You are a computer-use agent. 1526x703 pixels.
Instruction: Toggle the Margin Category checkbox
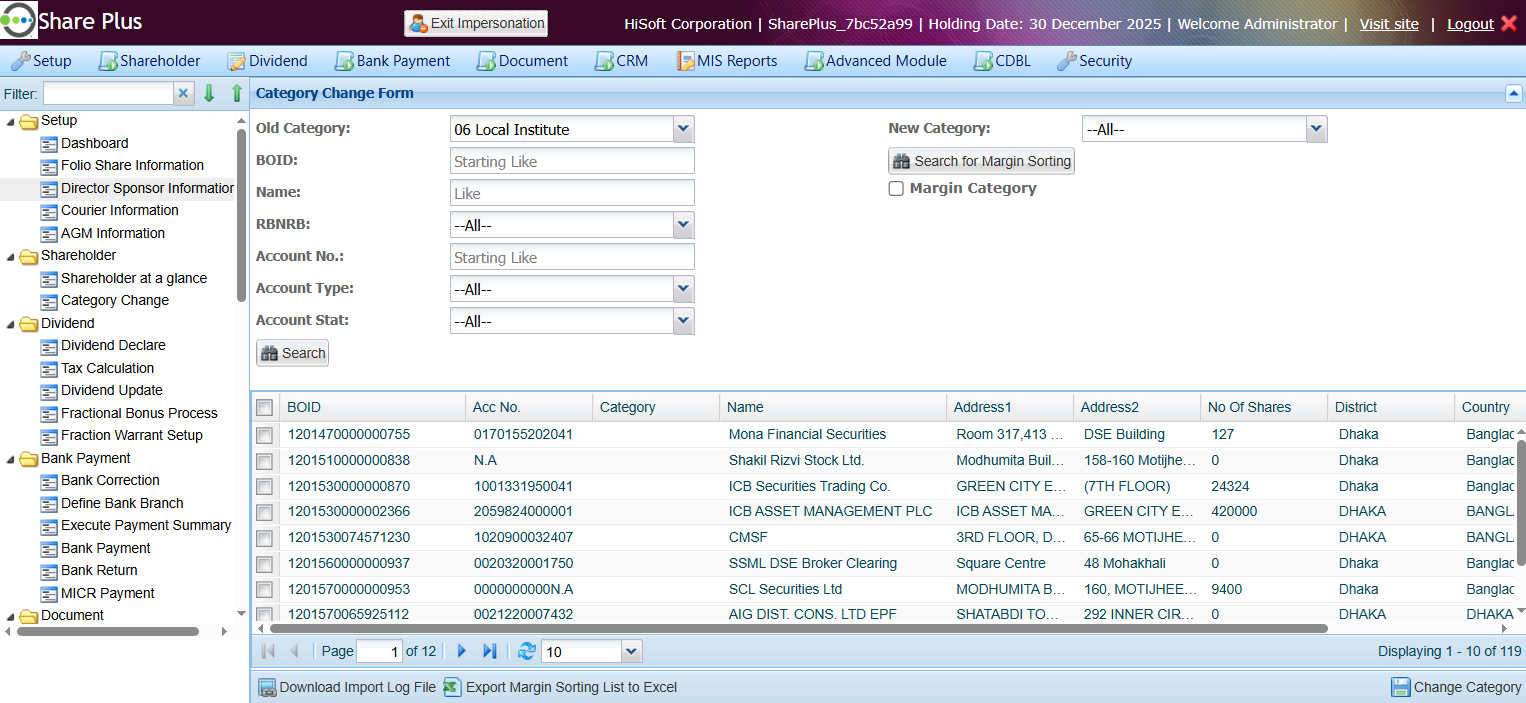click(x=896, y=189)
